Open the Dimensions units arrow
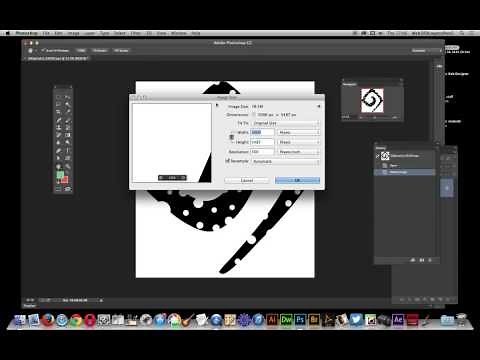 [x=254, y=115]
